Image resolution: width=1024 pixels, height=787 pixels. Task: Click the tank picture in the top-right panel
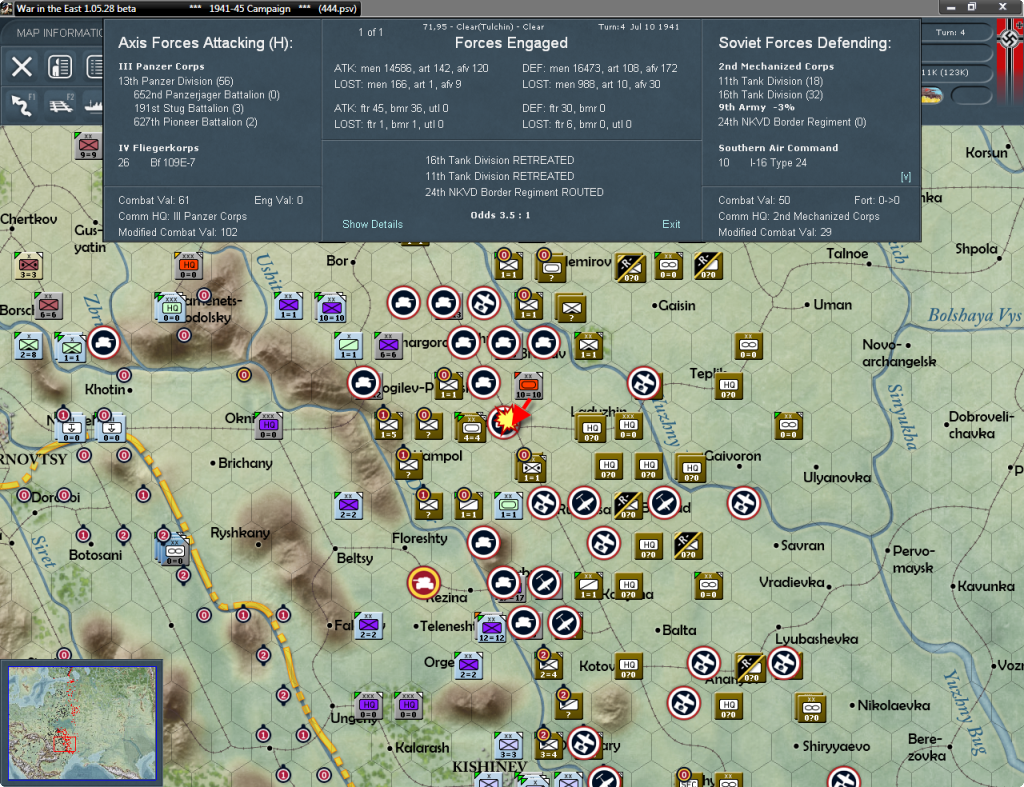933,96
